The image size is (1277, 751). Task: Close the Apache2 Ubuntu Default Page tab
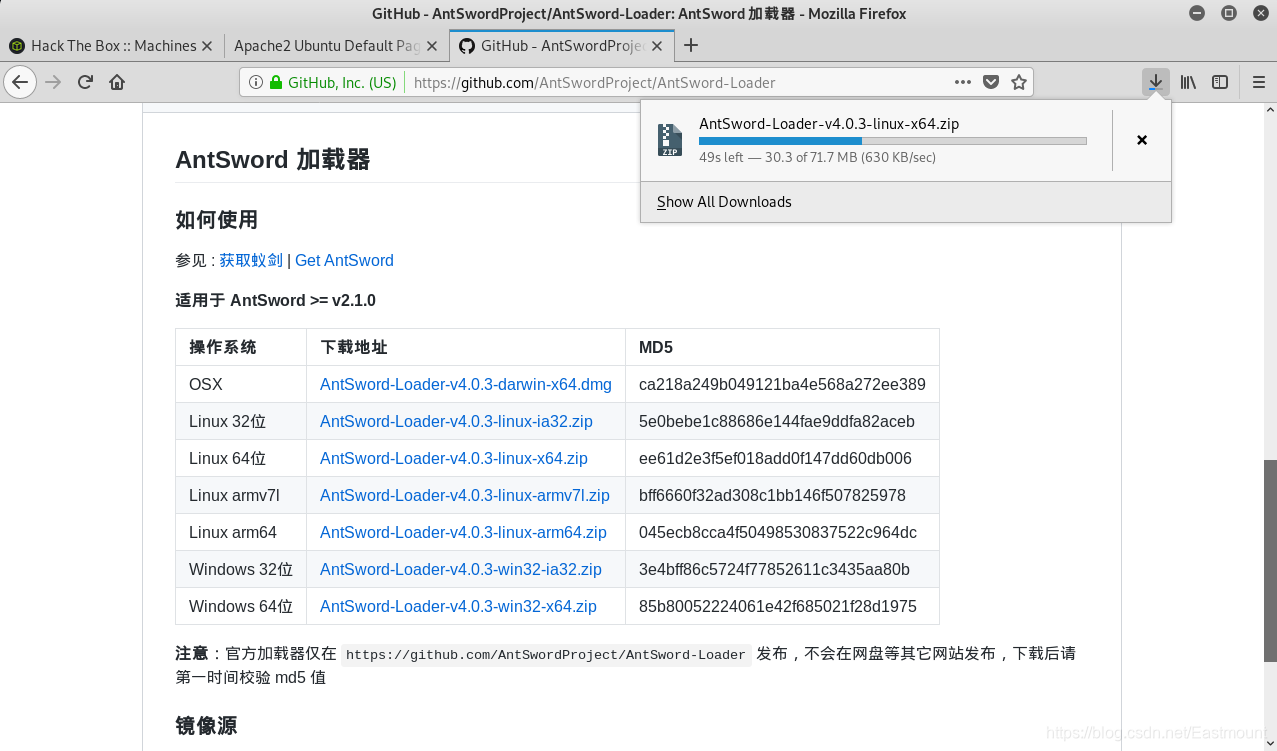click(432, 45)
